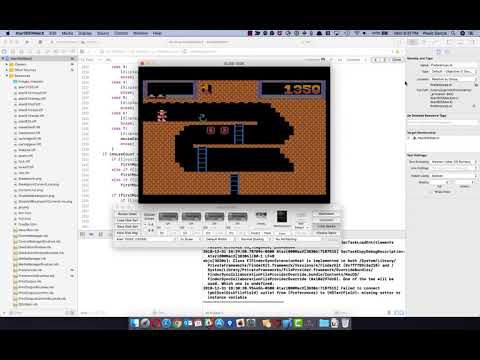Click the related items icon in the jump bar
This screenshot has height=360, width=480.
82,51
